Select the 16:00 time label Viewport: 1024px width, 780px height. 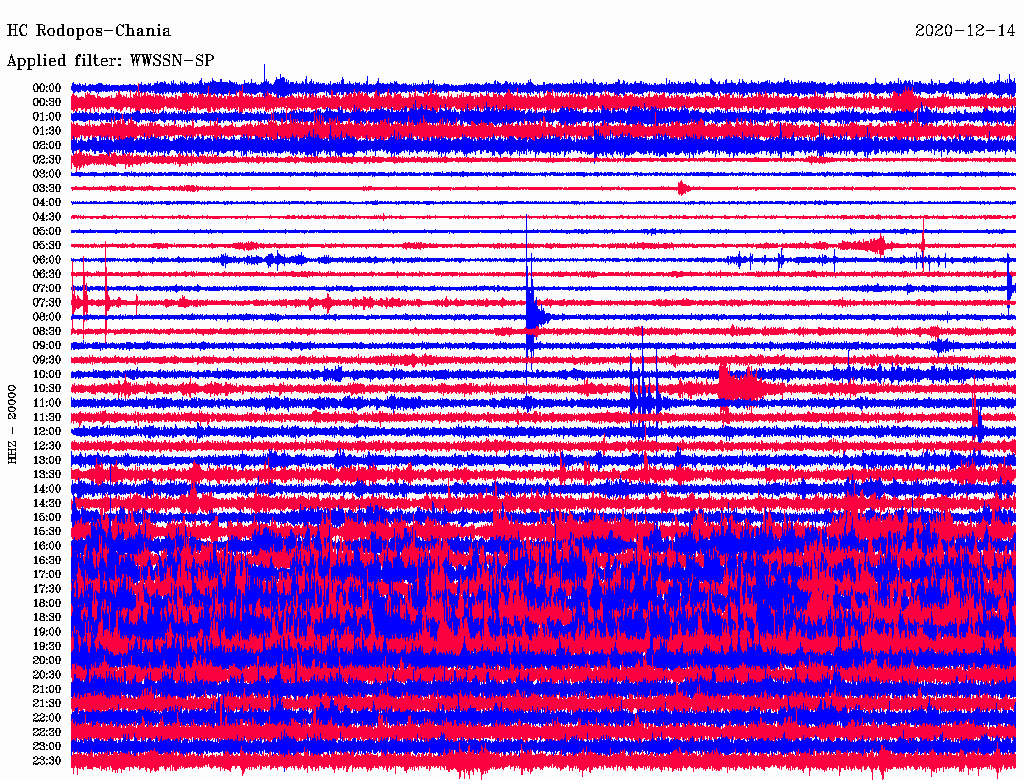(47, 546)
